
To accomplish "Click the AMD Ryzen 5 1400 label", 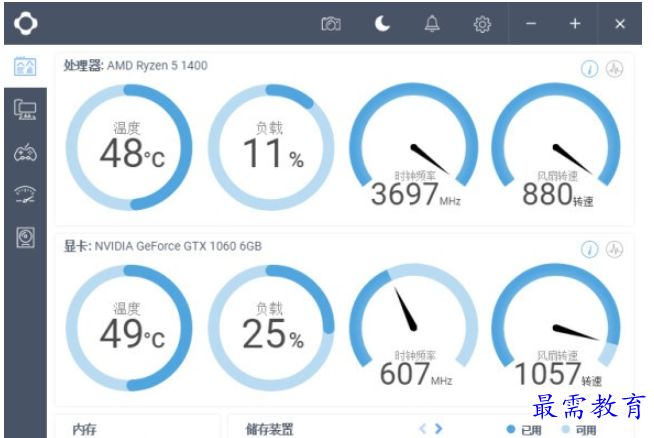I will tap(157, 65).
